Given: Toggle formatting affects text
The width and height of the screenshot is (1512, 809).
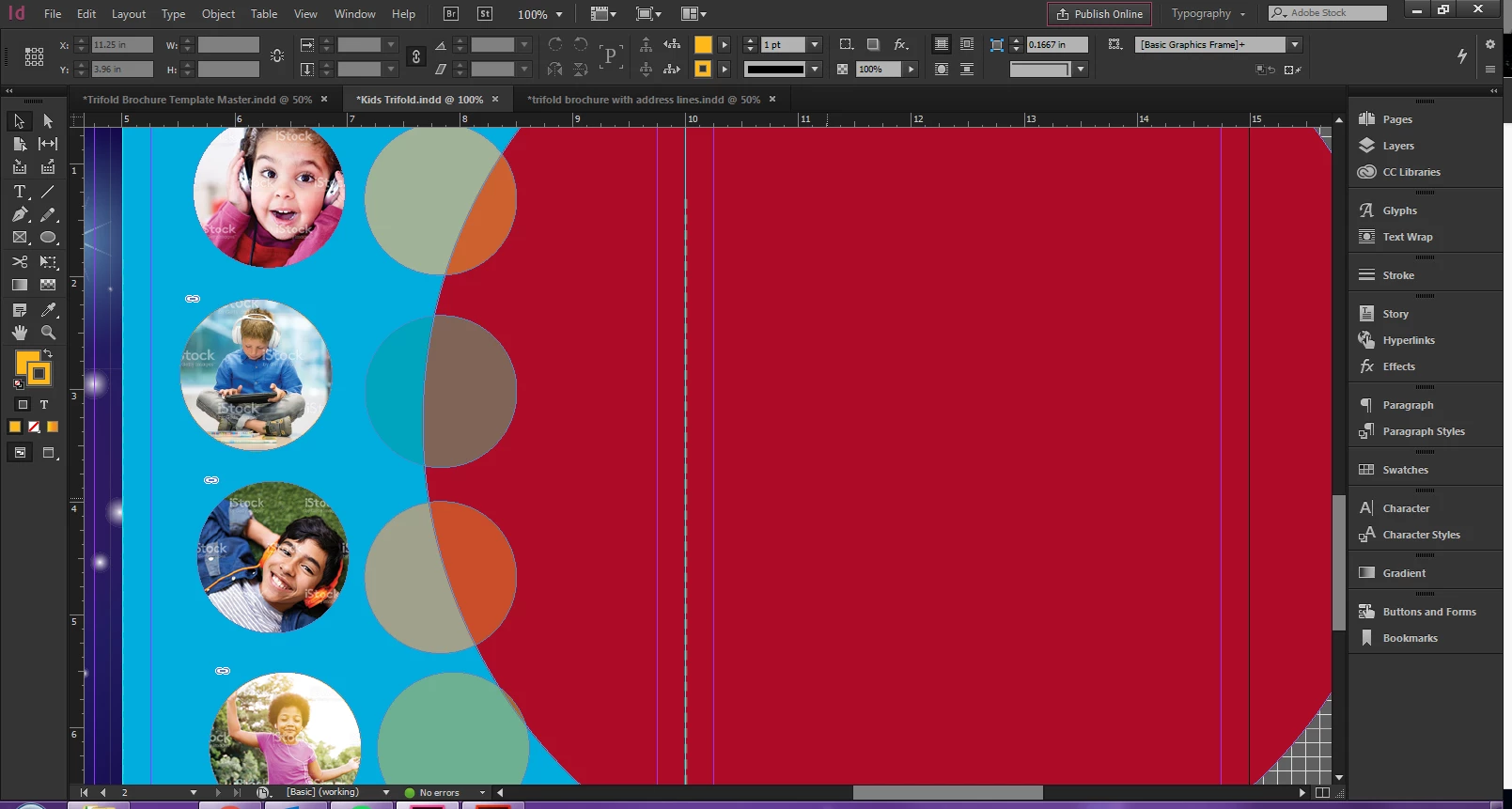Looking at the screenshot, I should pos(44,405).
